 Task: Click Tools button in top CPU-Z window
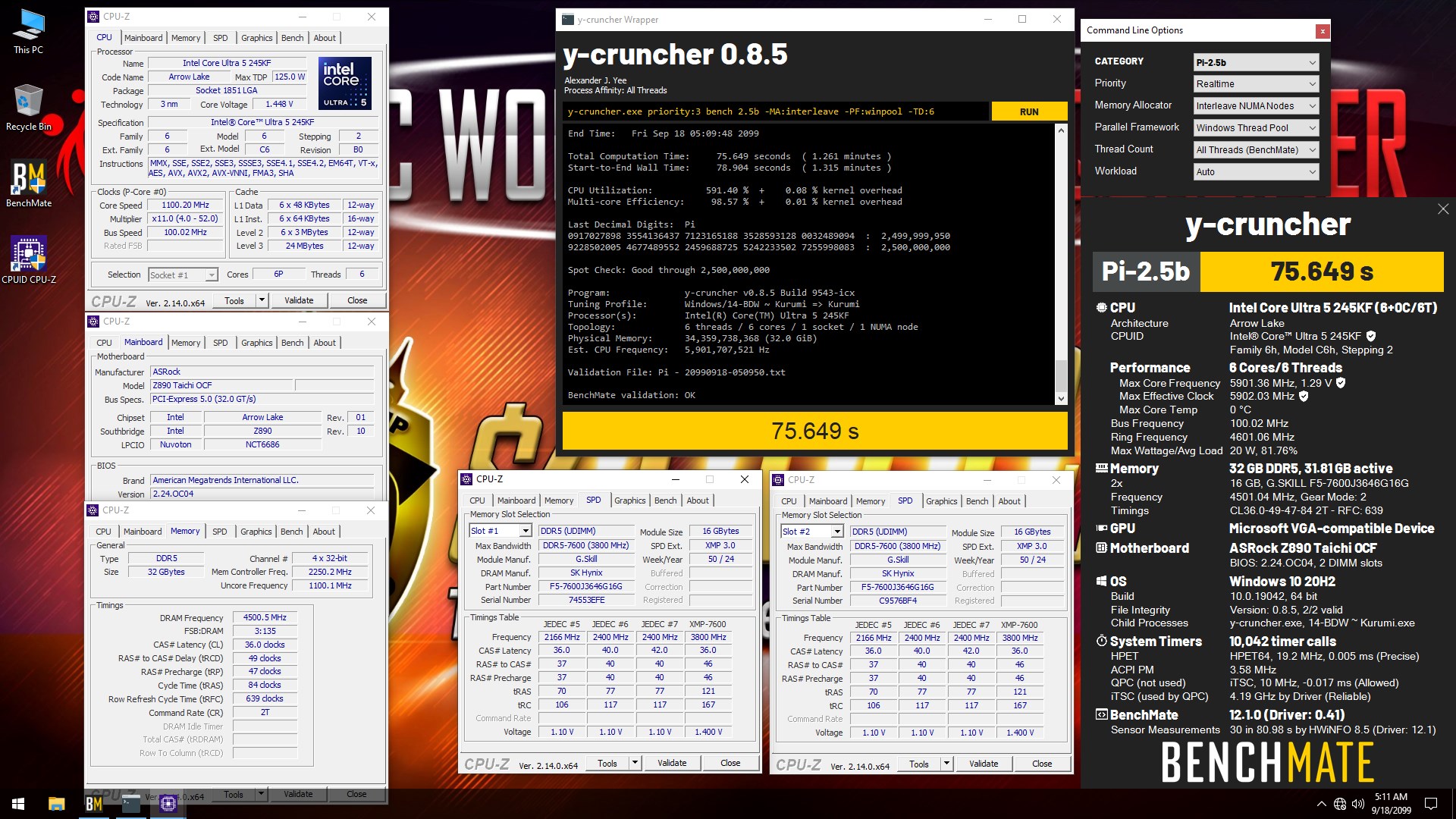pos(234,300)
